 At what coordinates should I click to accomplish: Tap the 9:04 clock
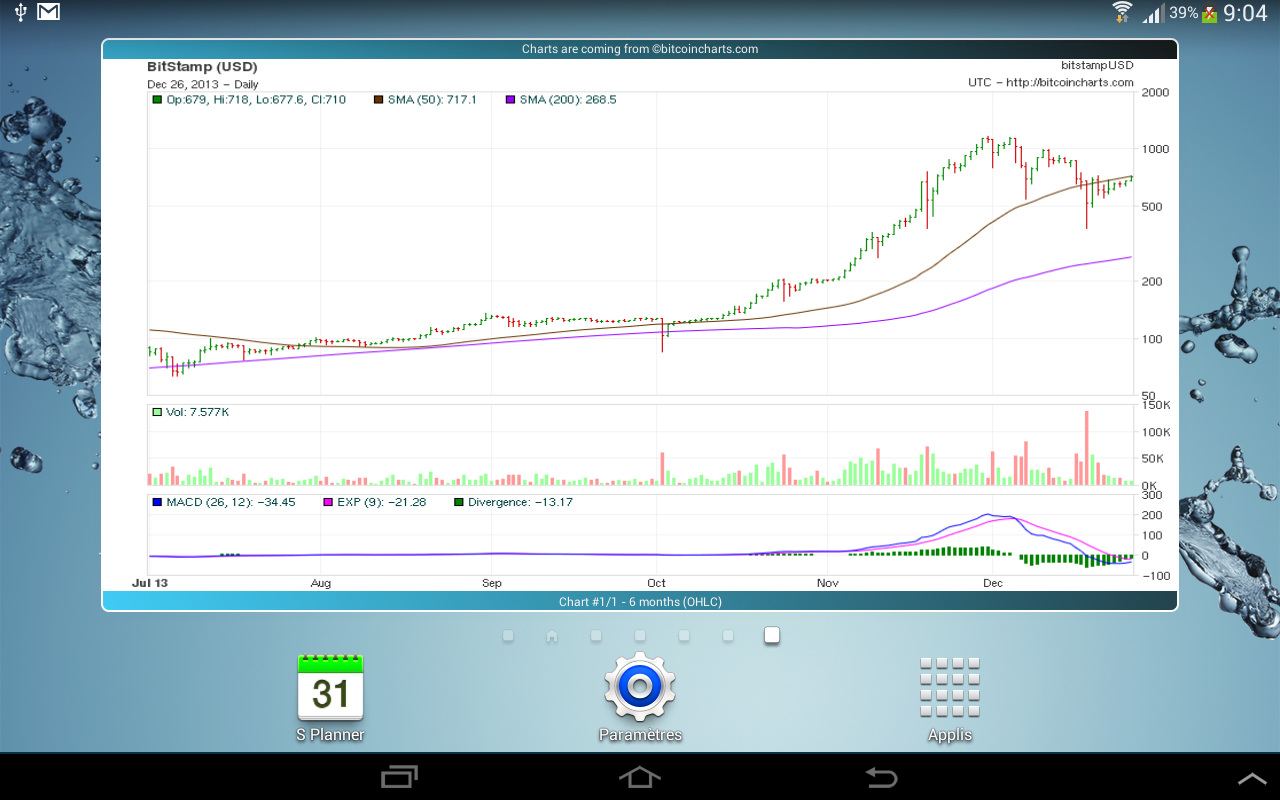[1245, 13]
